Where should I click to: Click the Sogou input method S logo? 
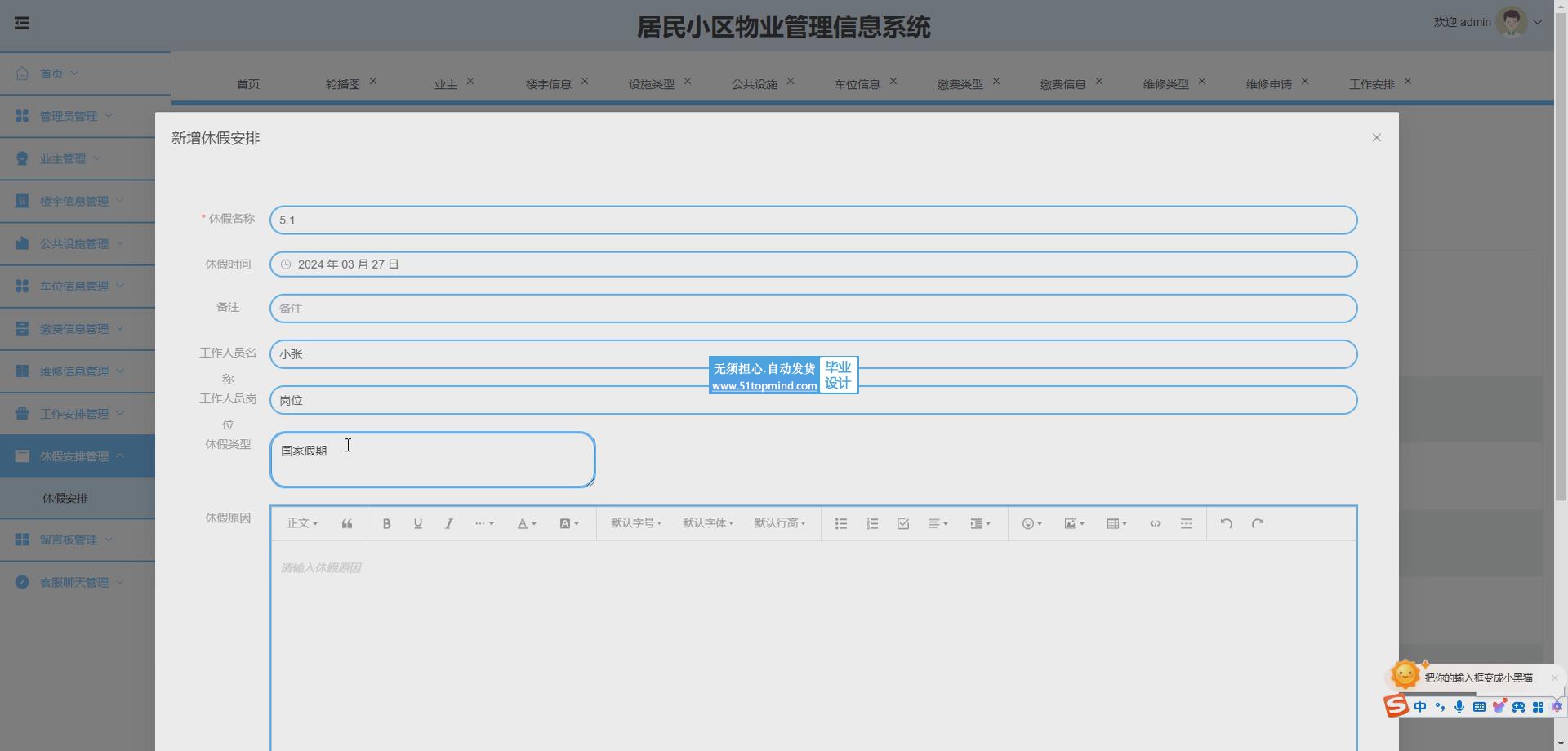1396,706
